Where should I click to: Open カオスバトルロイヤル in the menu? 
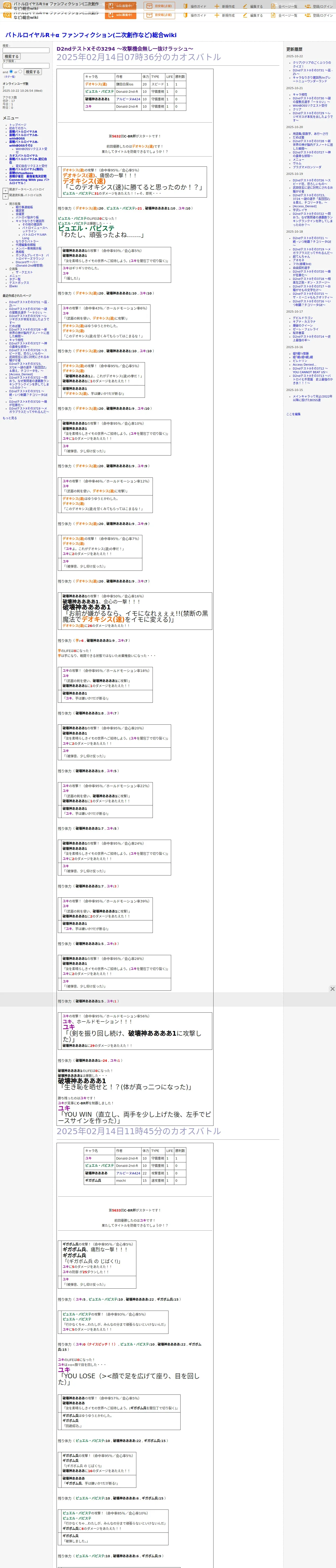(x=23, y=155)
